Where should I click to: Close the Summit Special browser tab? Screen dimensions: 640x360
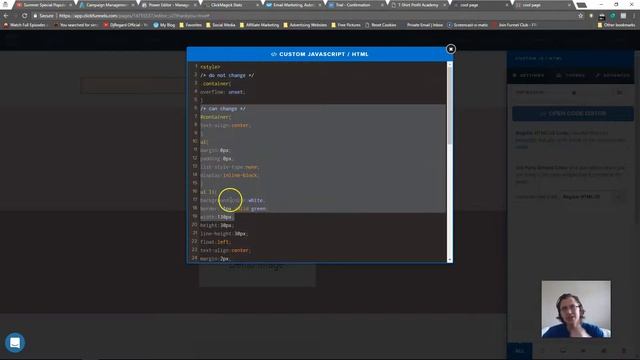70,5
